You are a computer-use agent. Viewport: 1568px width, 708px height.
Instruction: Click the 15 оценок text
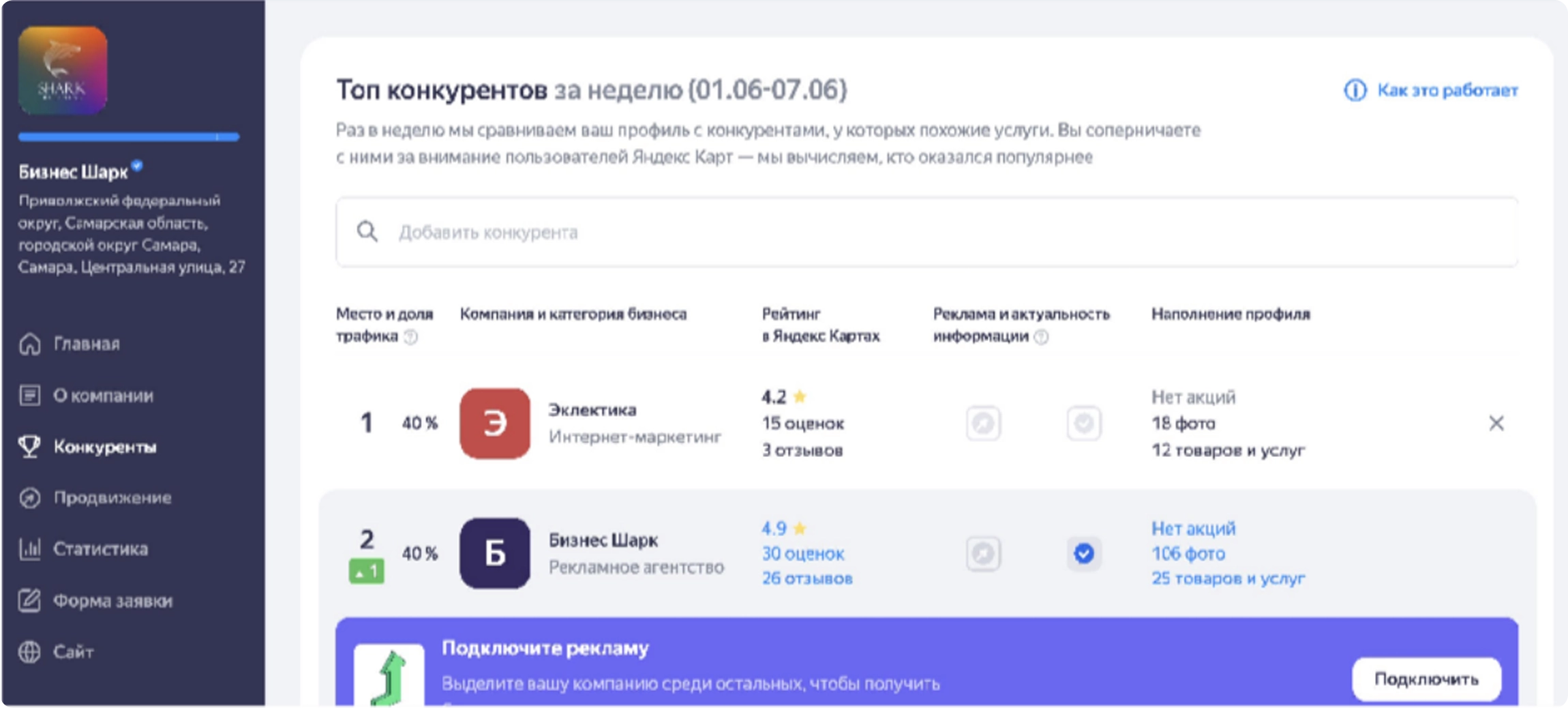[803, 424]
